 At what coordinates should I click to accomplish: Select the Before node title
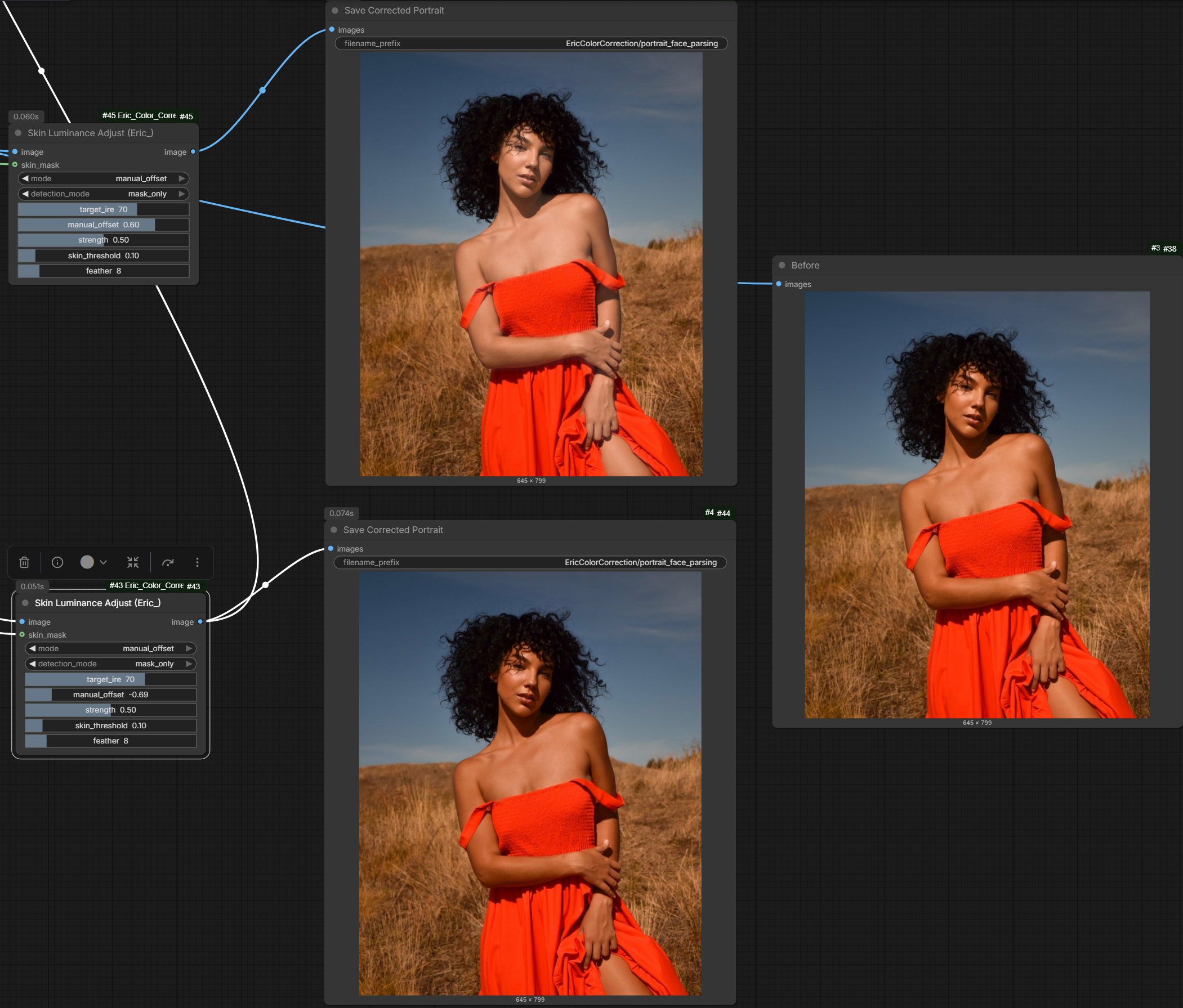point(806,266)
